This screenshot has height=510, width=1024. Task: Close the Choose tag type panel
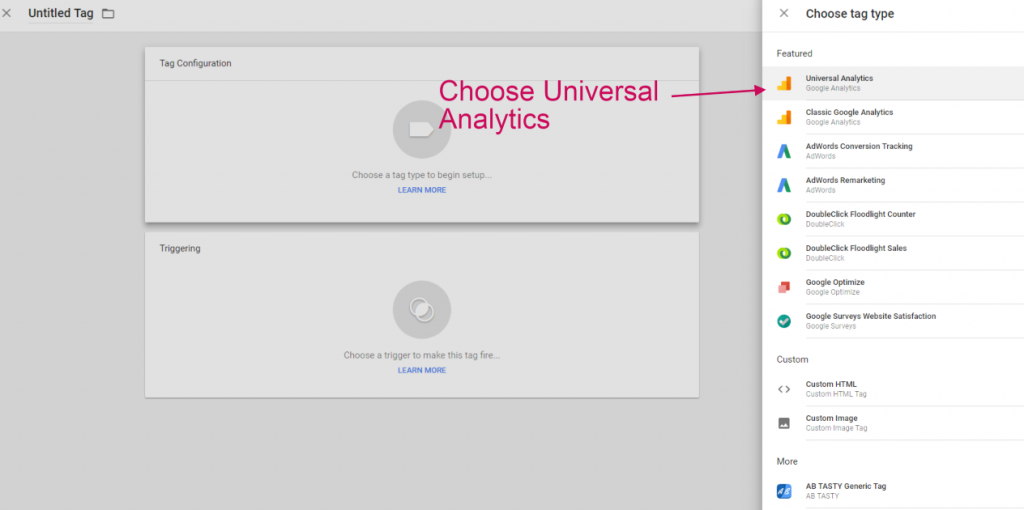(784, 13)
